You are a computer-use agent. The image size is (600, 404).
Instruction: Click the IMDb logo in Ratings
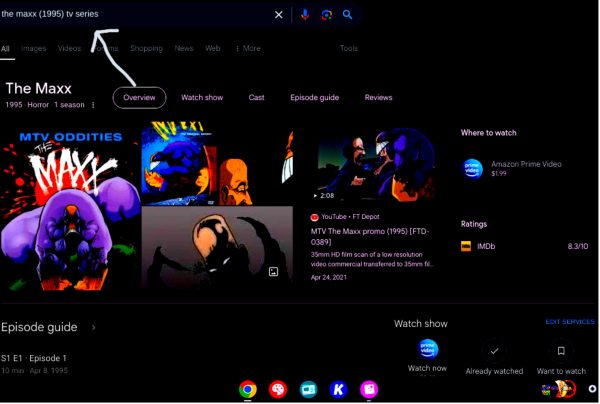466,246
